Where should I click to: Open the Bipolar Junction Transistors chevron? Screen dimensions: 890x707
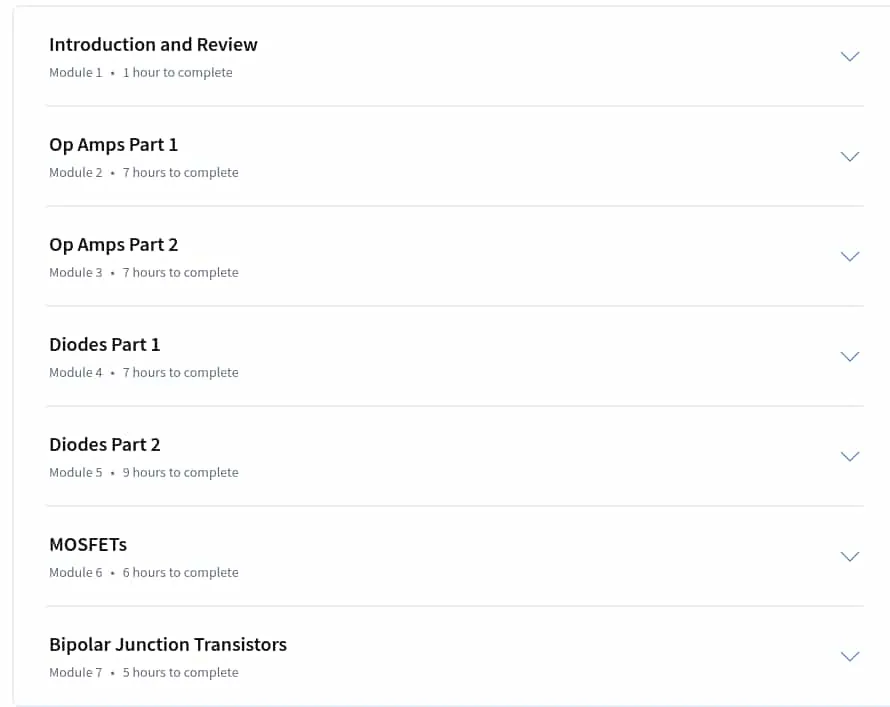[x=849, y=656]
